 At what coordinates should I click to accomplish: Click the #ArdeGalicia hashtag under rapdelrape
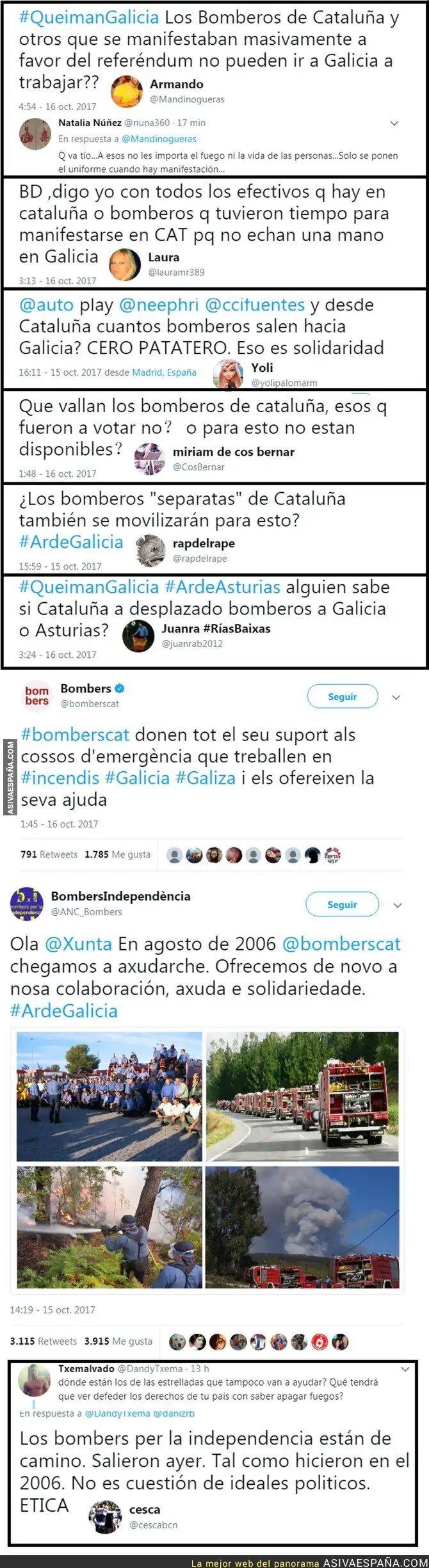[71, 542]
